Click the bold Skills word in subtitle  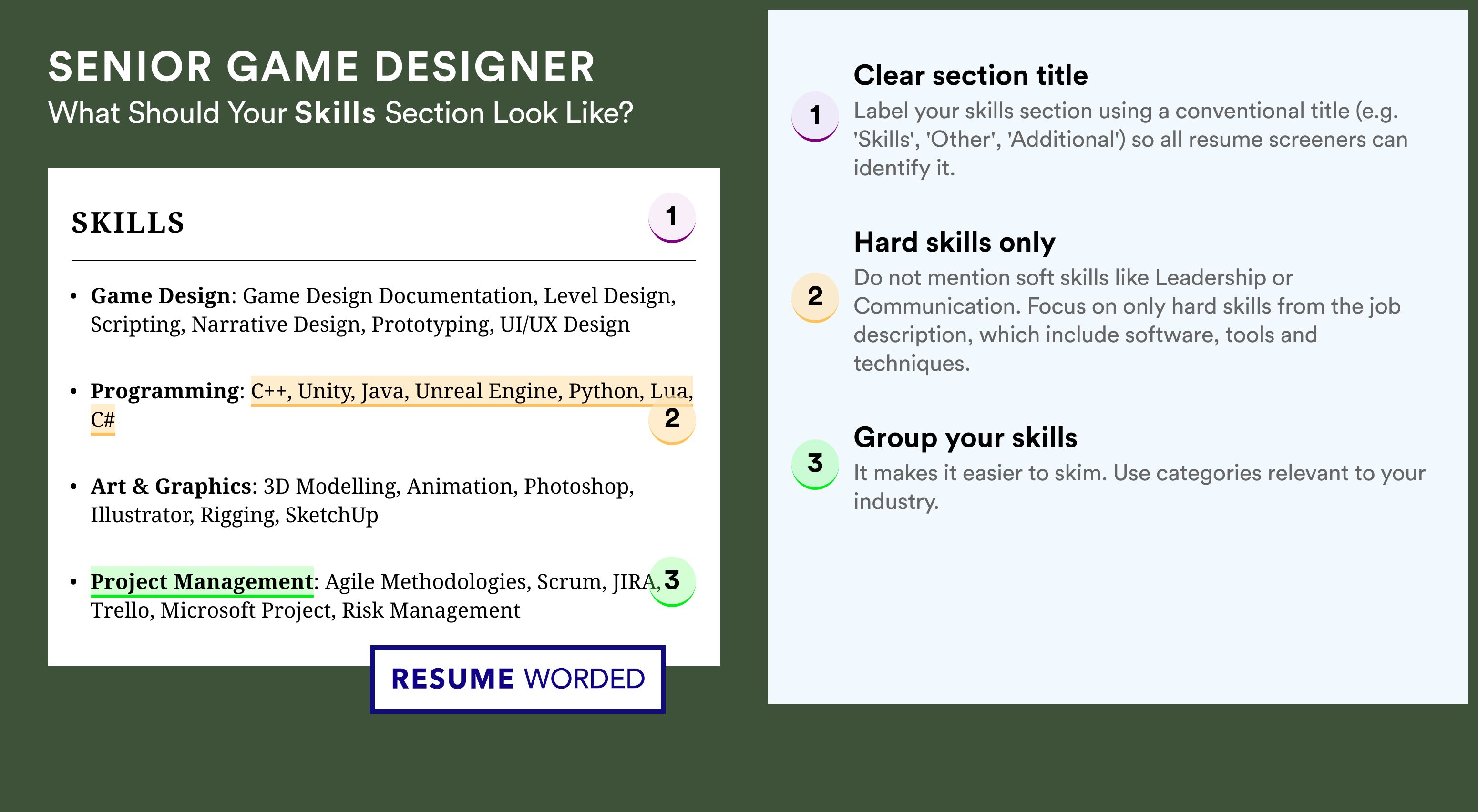tap(335, 113)
